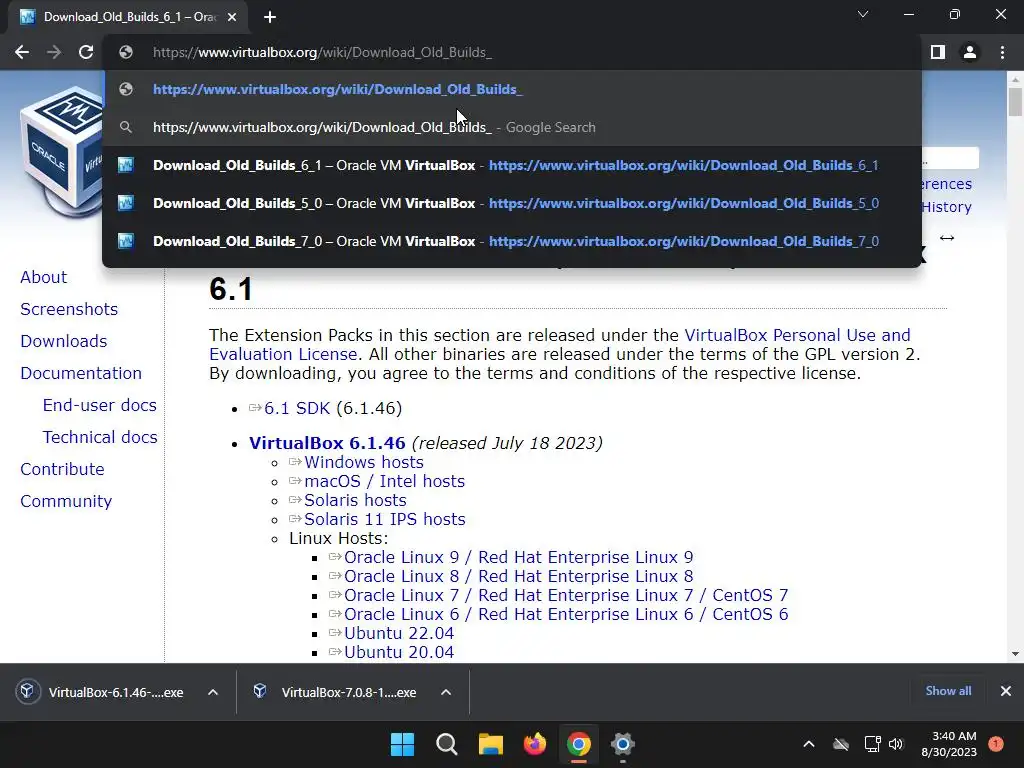The width and height of the screenshot is (1024, 768).
Task: Open Windows taskbar search
Action: (x=447, y=744)
